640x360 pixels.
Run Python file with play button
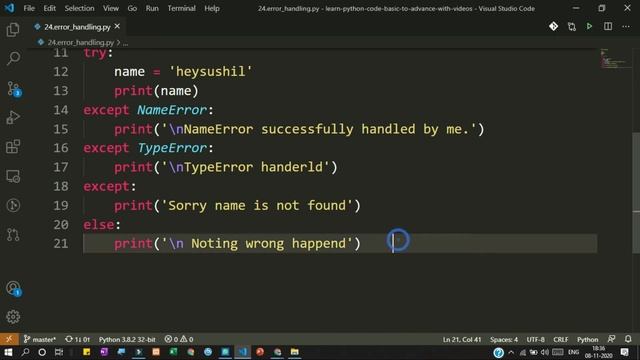(x=589, y=27)
